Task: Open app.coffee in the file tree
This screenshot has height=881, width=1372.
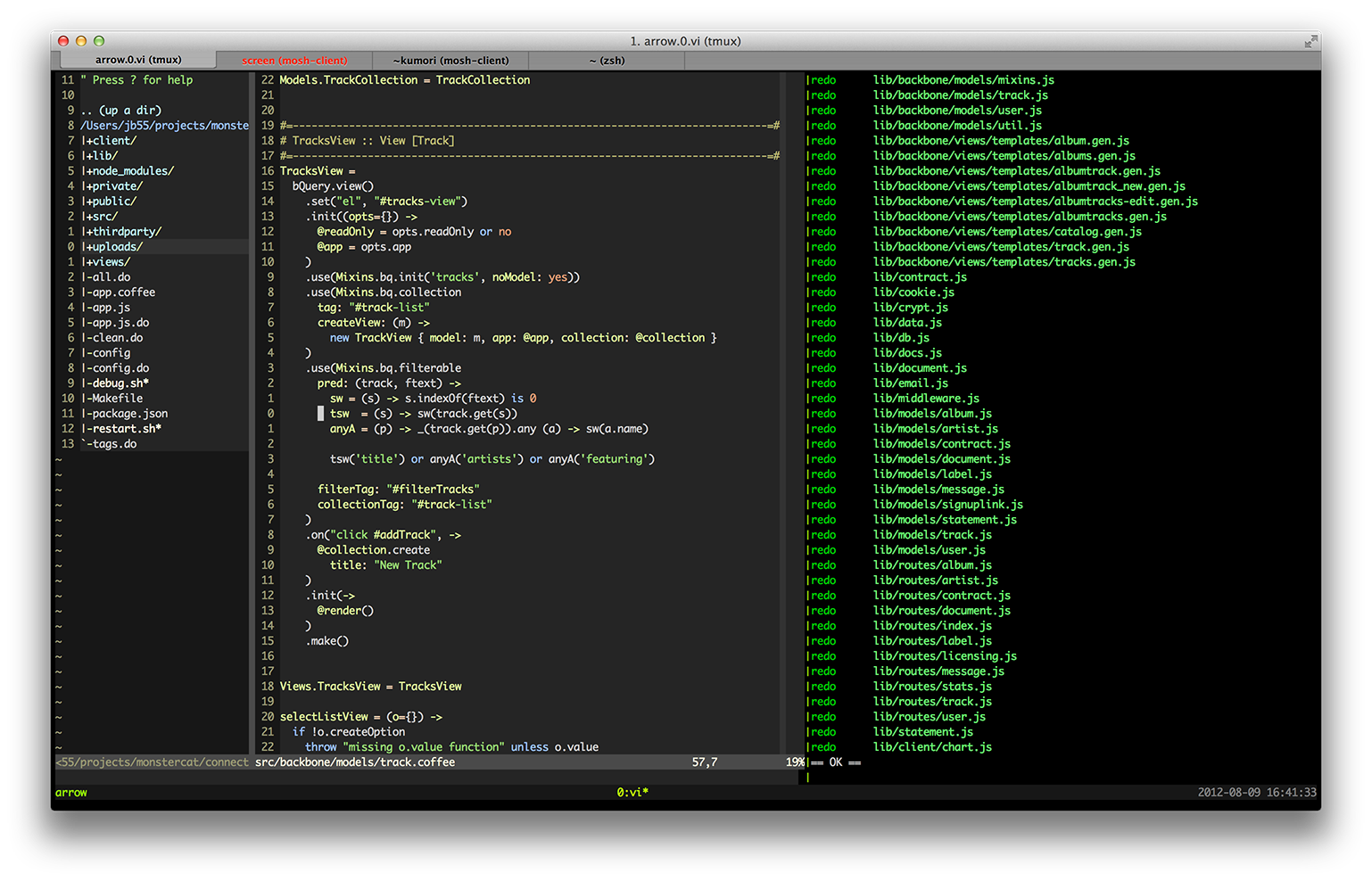Action: pyautogui.click(x=123, y=292)
